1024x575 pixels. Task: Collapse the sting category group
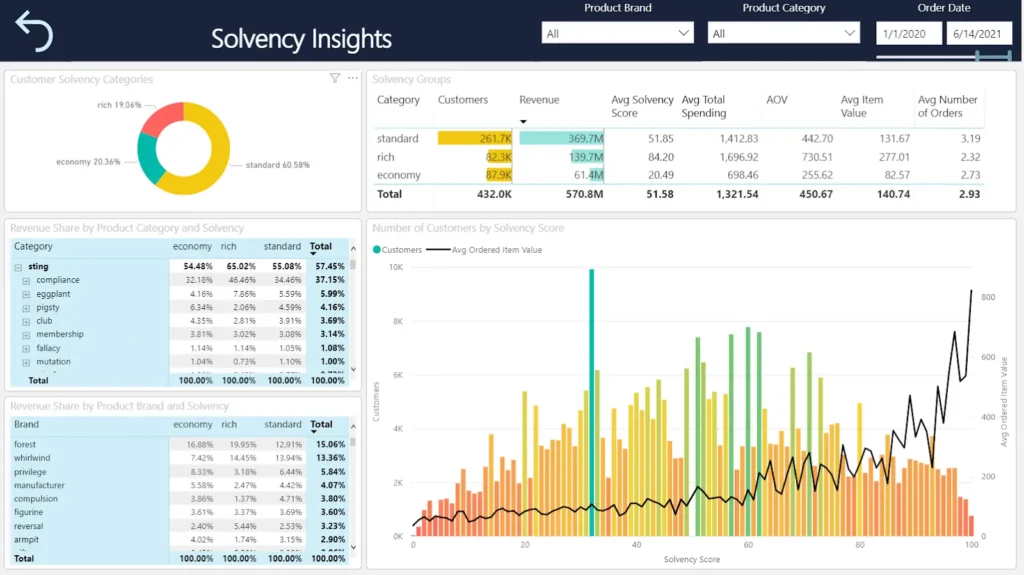tap(18, 267)
